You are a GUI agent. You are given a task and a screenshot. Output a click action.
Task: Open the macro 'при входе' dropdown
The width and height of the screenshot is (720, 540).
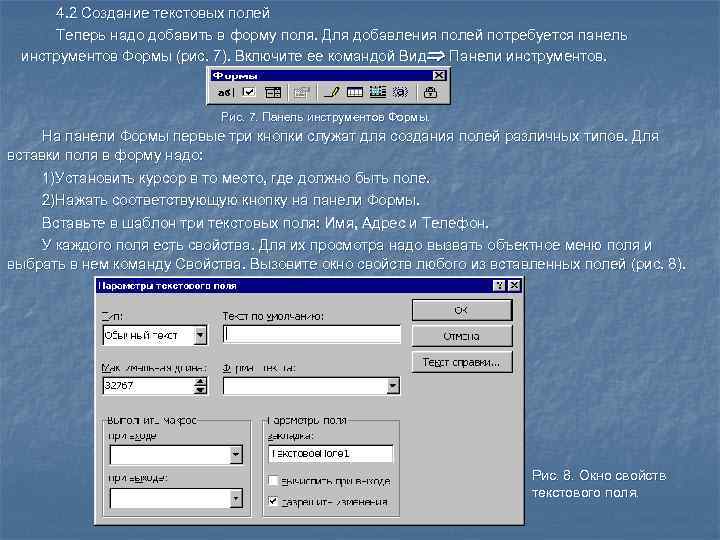[x=236, y=455]
